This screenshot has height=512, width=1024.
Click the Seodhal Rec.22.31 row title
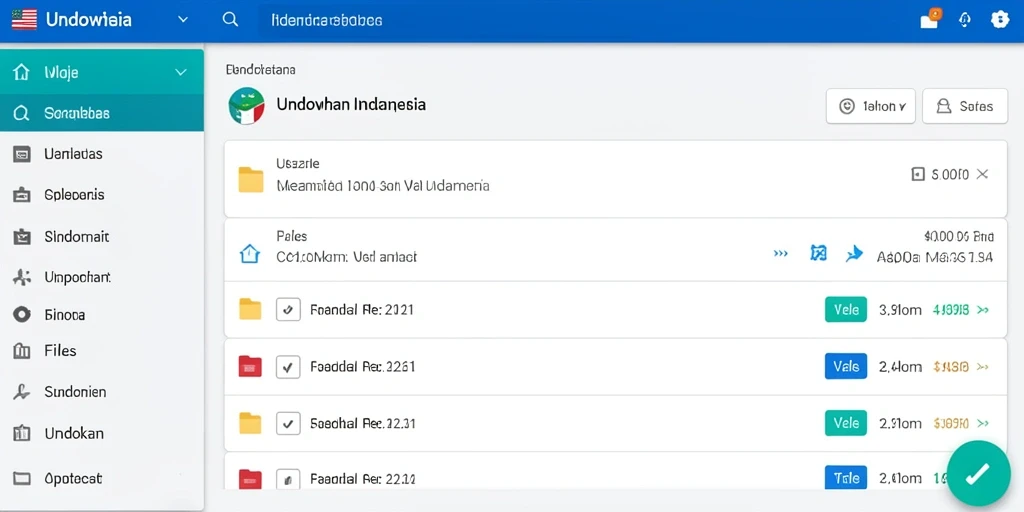(362, 423)
